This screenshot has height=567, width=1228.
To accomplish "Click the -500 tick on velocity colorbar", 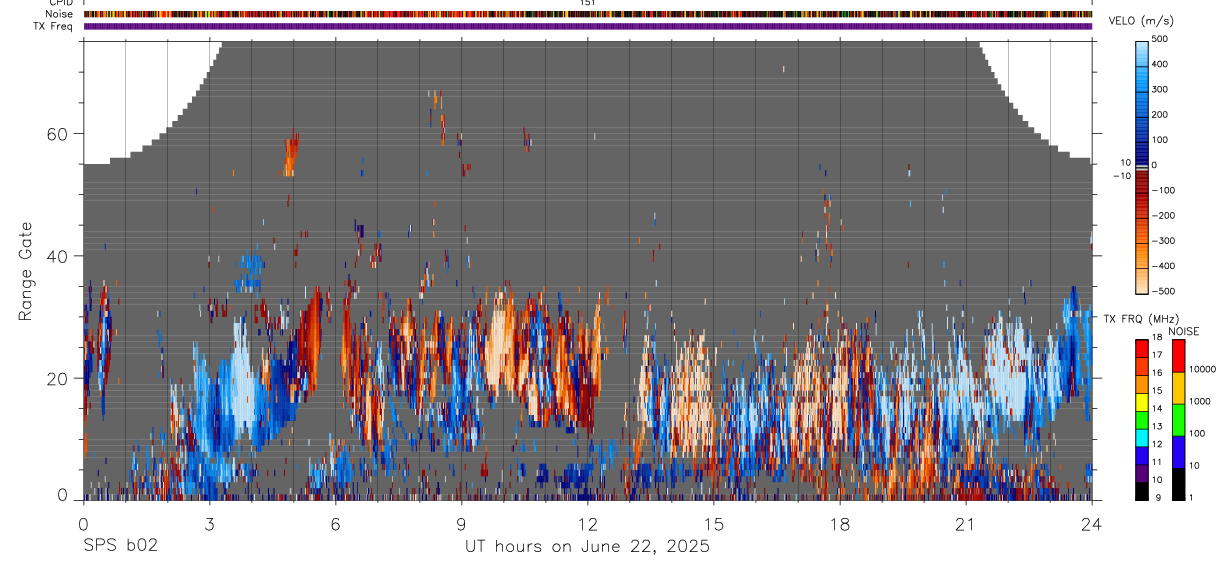I will click(1163, 291).
